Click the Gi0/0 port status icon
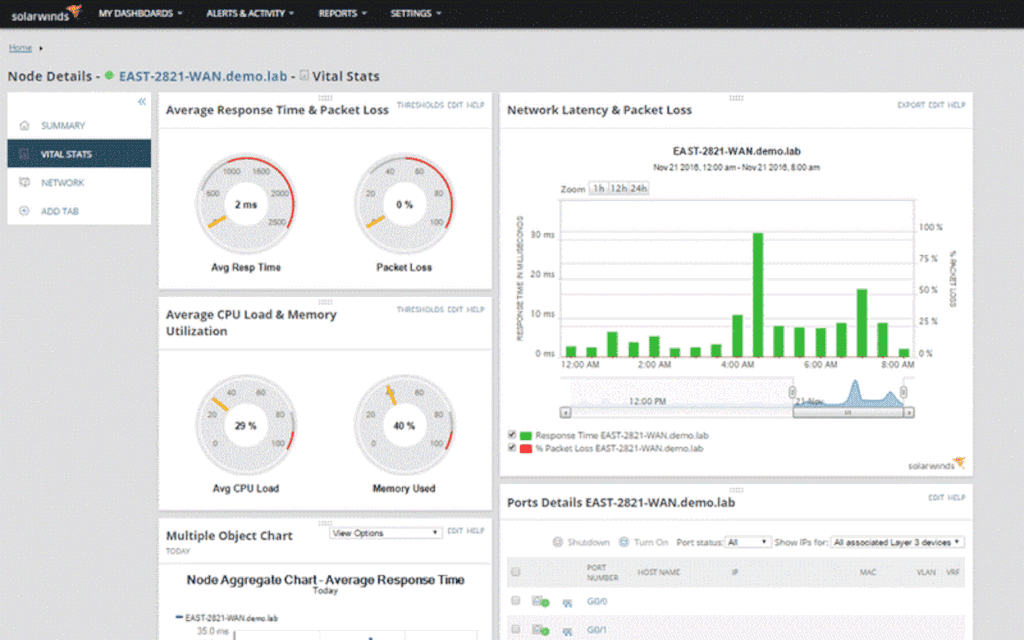 click(x=540, y=601)
